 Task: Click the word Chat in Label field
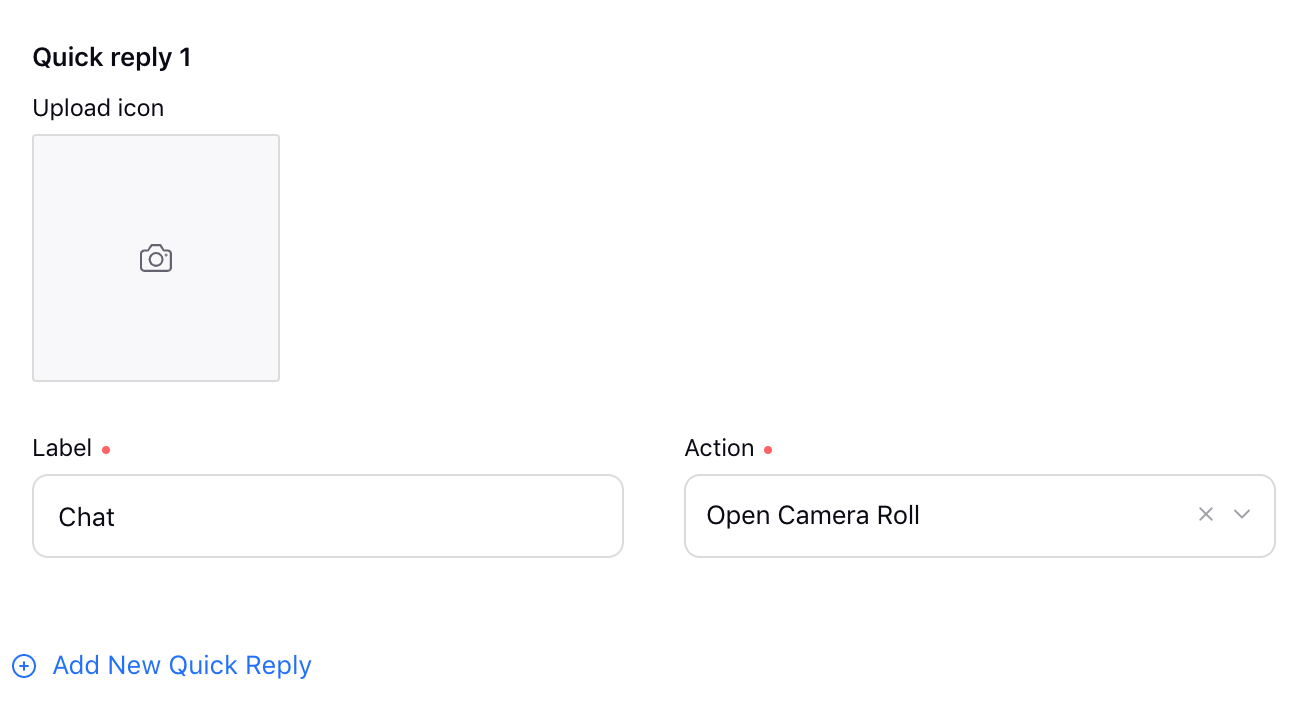coord(87,517)
